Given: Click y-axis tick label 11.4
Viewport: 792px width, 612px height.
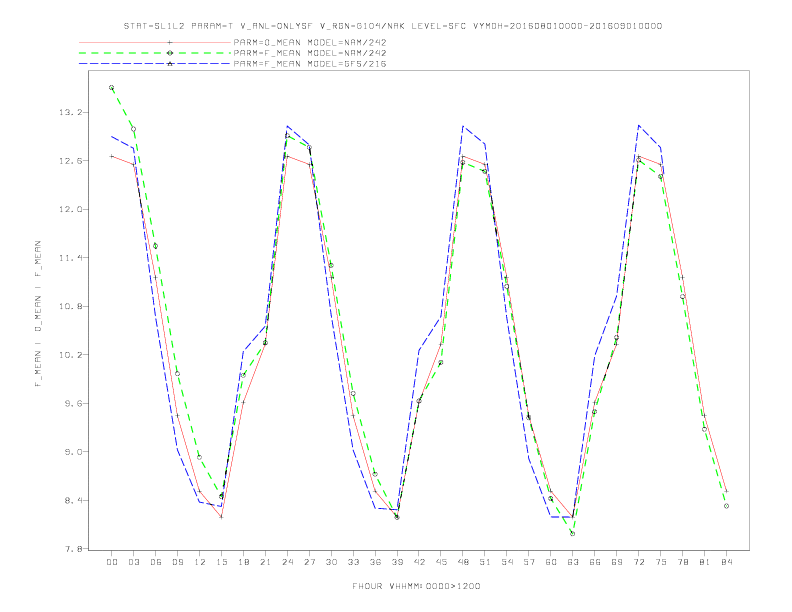Looking at the screenshot, I should pos(70,258).
